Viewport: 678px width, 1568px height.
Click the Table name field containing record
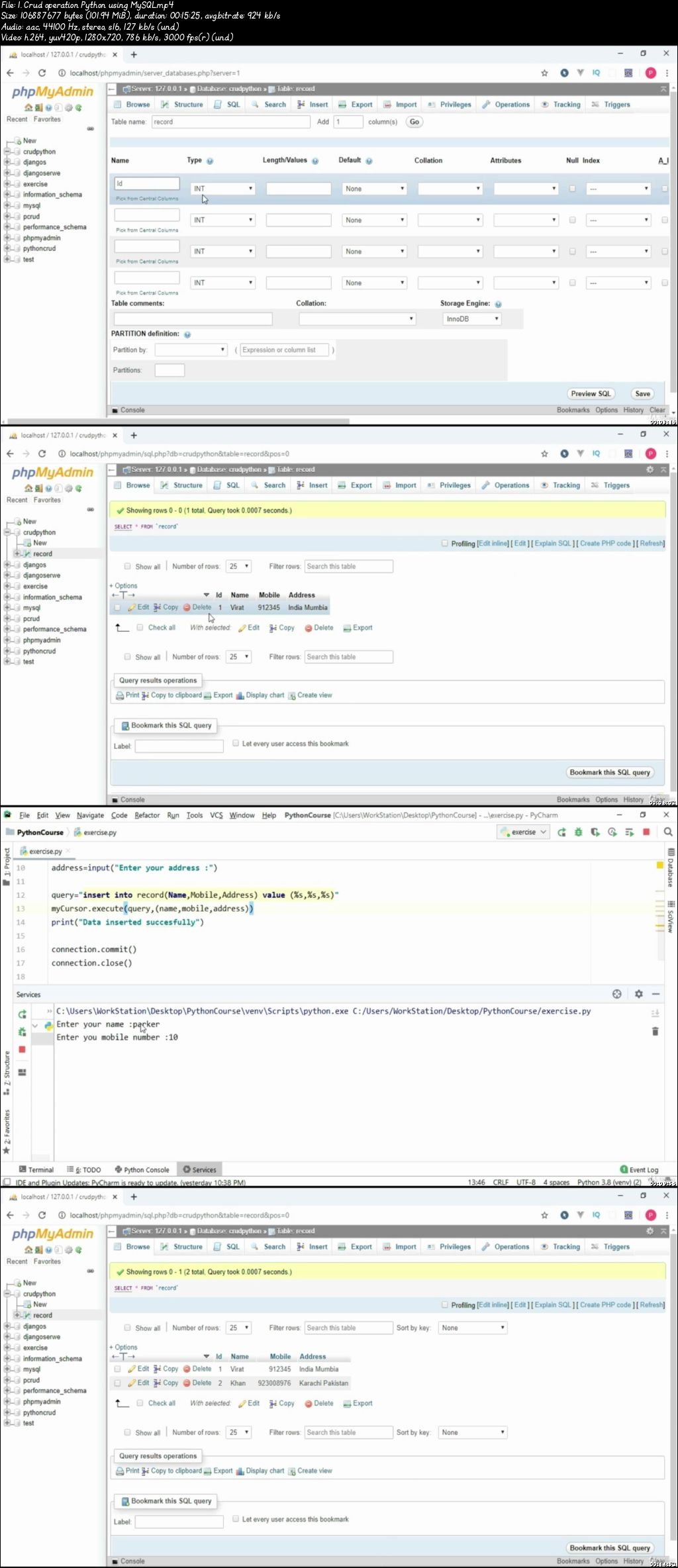click(x=230, y=122)
